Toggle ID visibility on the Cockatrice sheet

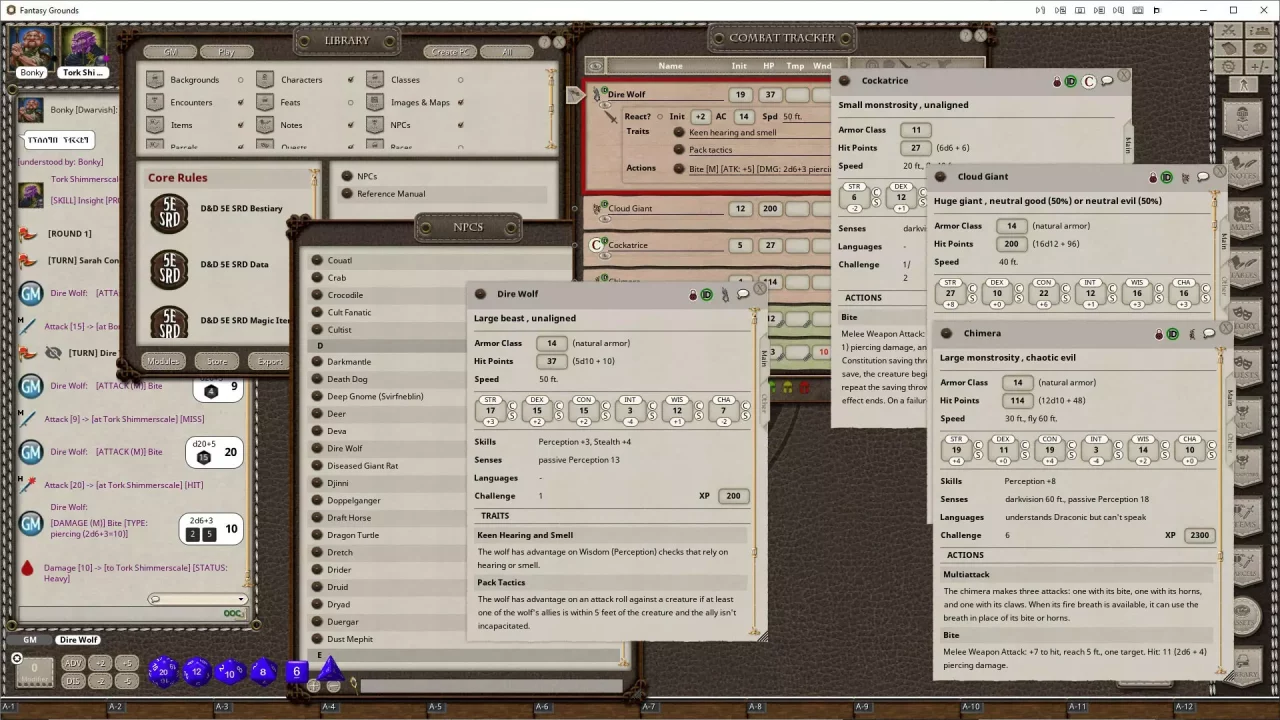click(x=1072, y=82)
